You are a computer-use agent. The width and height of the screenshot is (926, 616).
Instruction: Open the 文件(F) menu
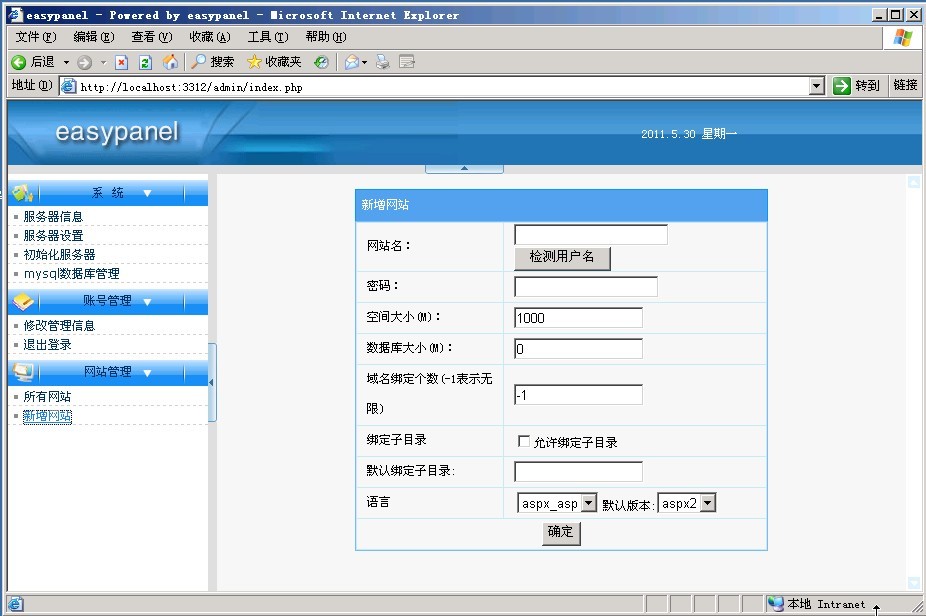pos(35,37)
